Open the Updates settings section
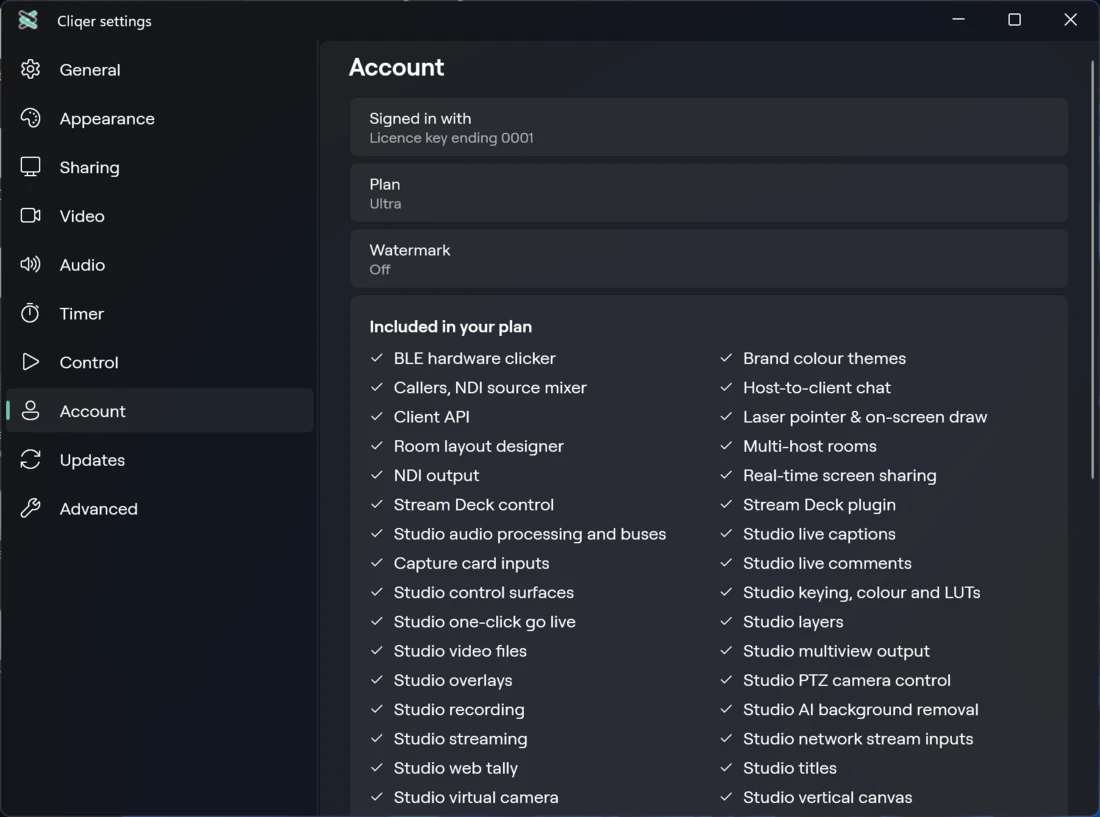This screenshot has width=1100, height=817. (159, 459)
